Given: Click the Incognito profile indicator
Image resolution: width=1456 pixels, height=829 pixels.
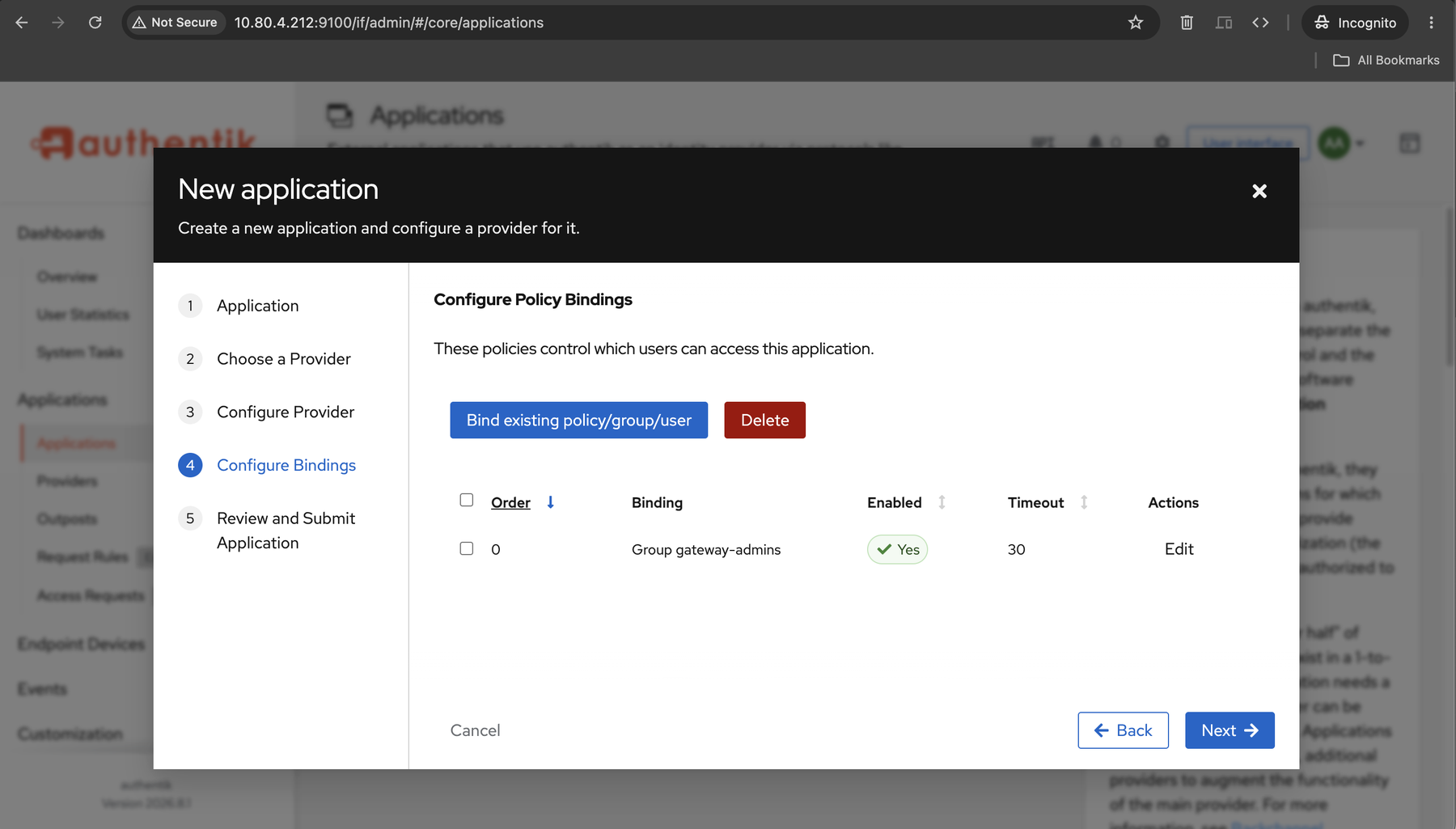Looking at the screenshot, I should [x=1355, y=23].
